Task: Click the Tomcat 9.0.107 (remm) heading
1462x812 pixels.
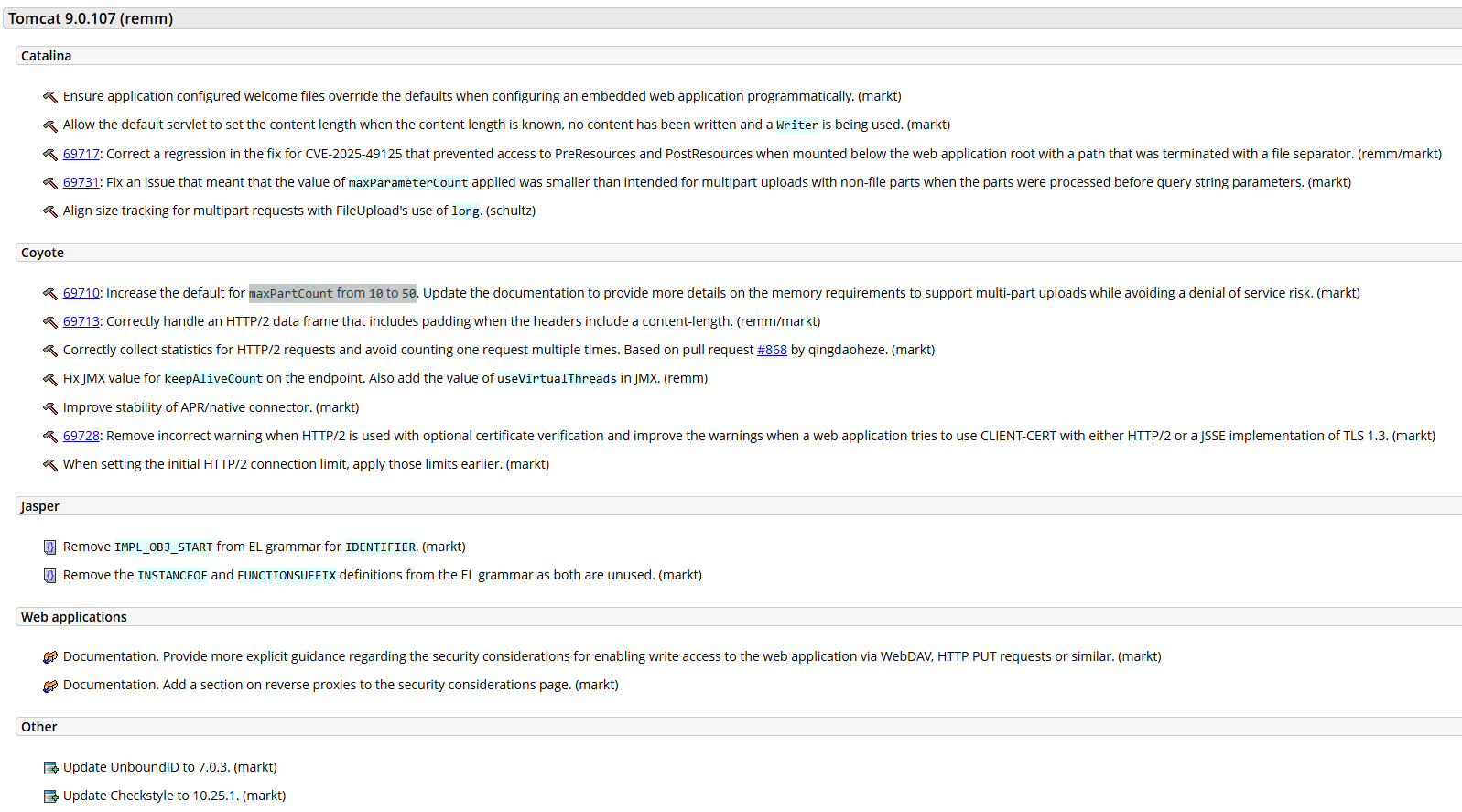Action: (91, 18)
